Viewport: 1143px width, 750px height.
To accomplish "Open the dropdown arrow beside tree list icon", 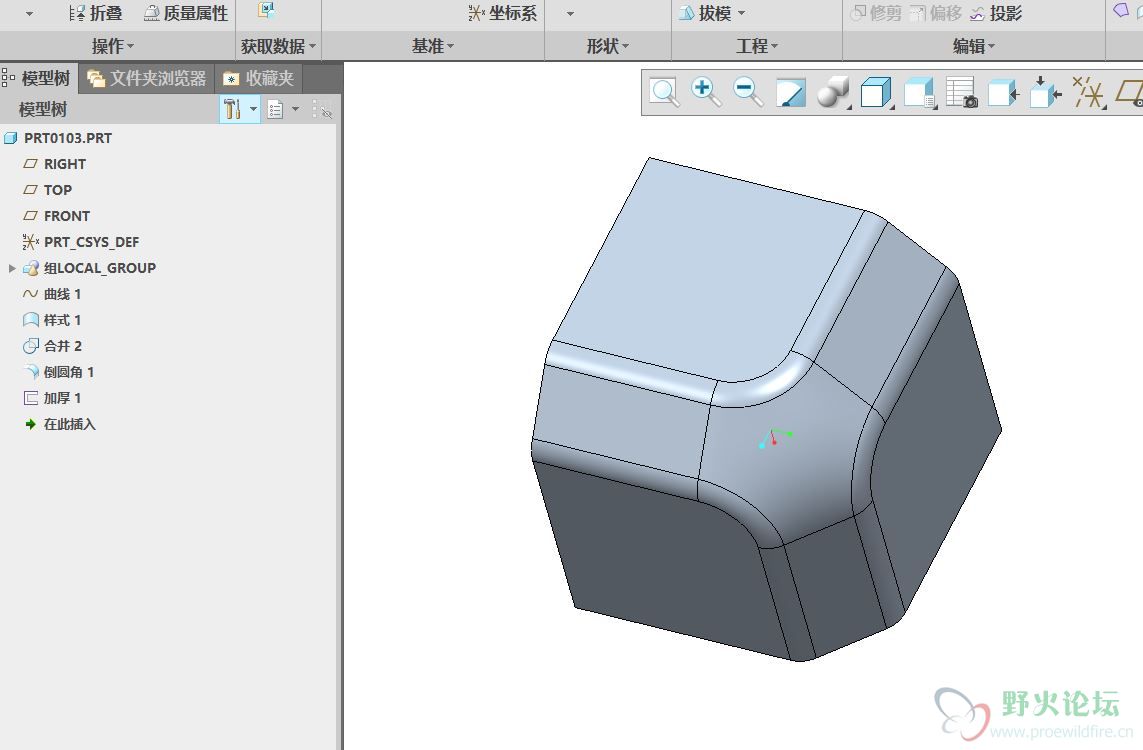I will pyautogui.click(x=295, y=110).
